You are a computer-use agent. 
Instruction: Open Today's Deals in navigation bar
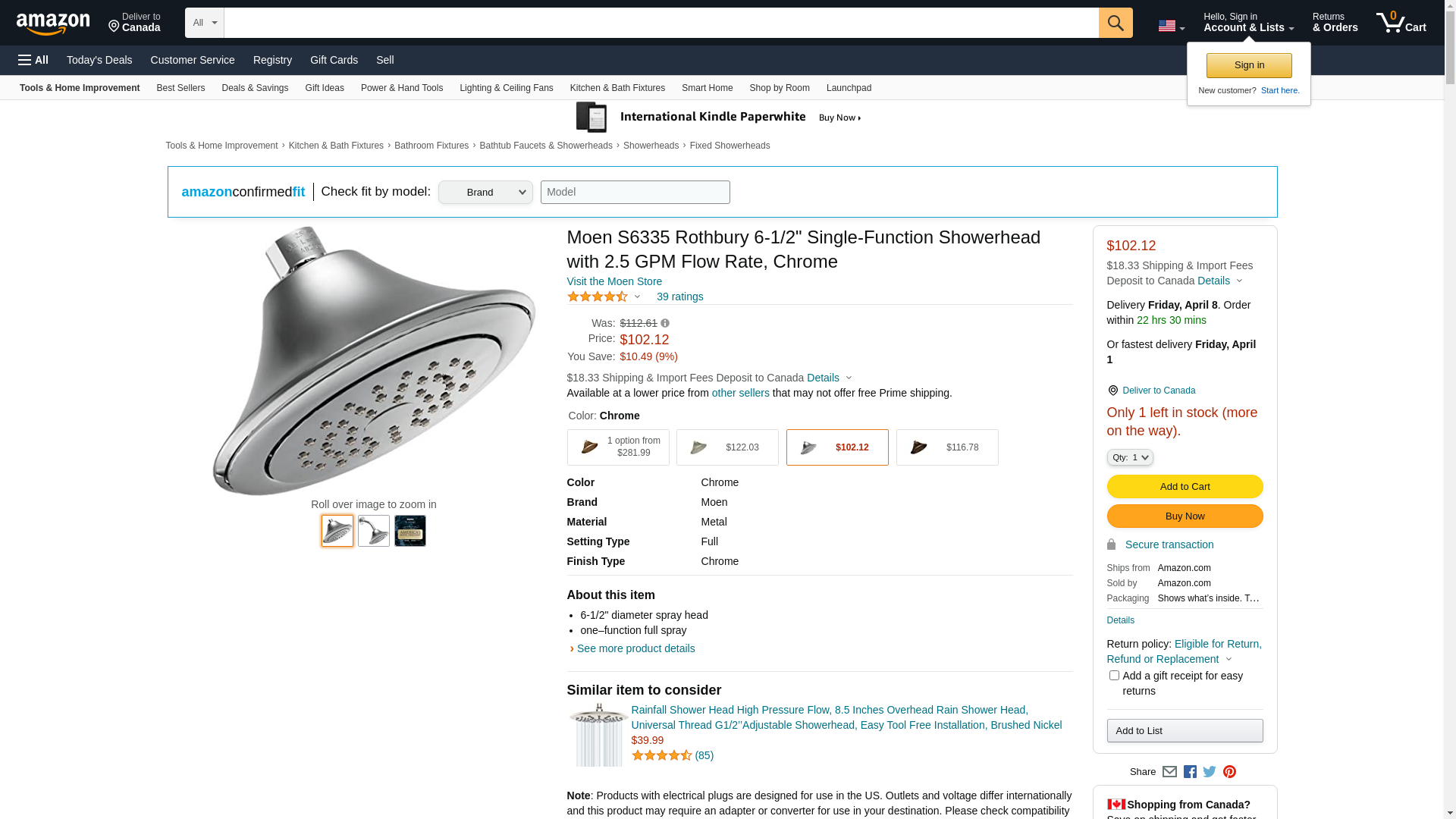(x=99, y=60)
